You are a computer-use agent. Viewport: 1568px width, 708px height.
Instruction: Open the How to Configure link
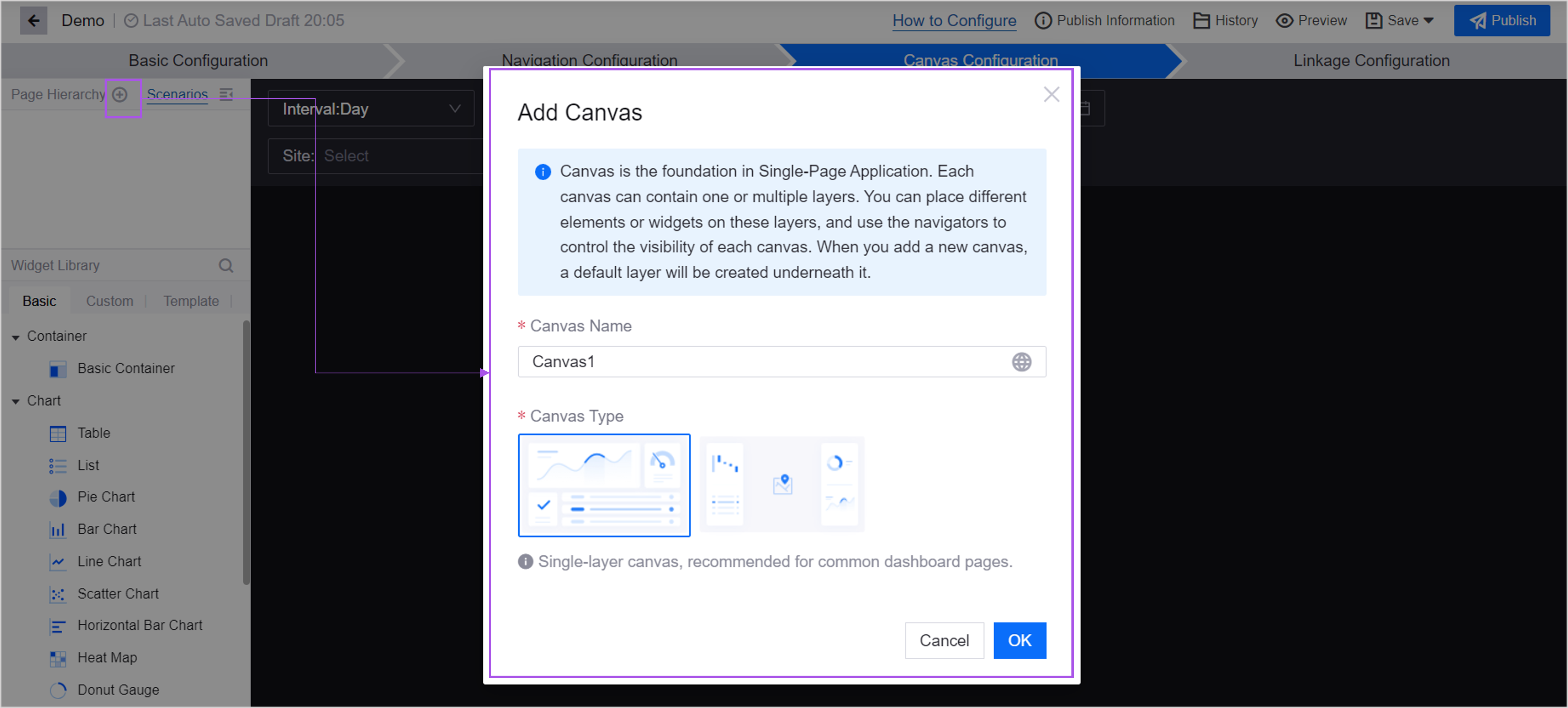pyautogui.click(x=953, y=21)
